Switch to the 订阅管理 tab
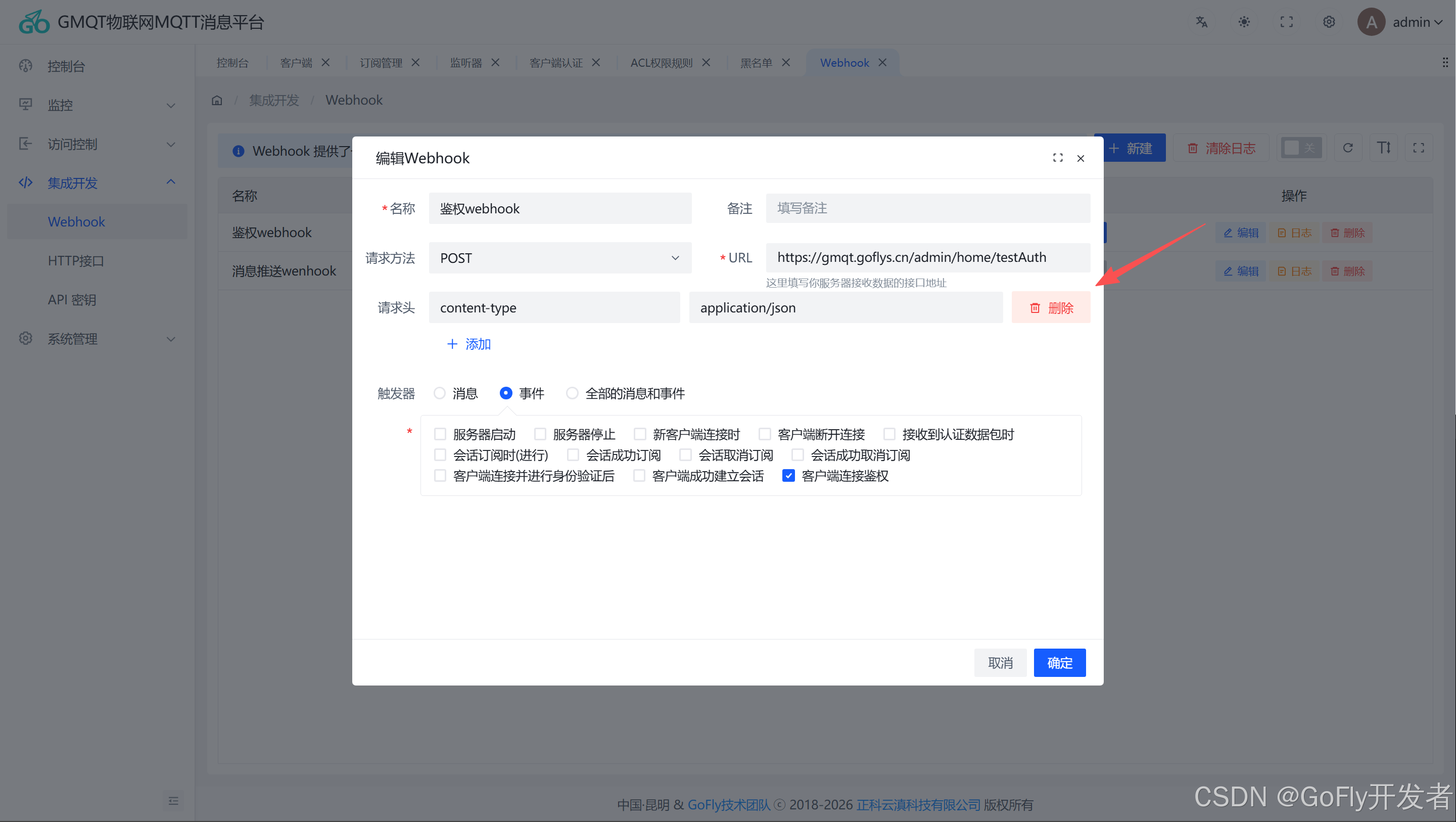 click(381, 63)
